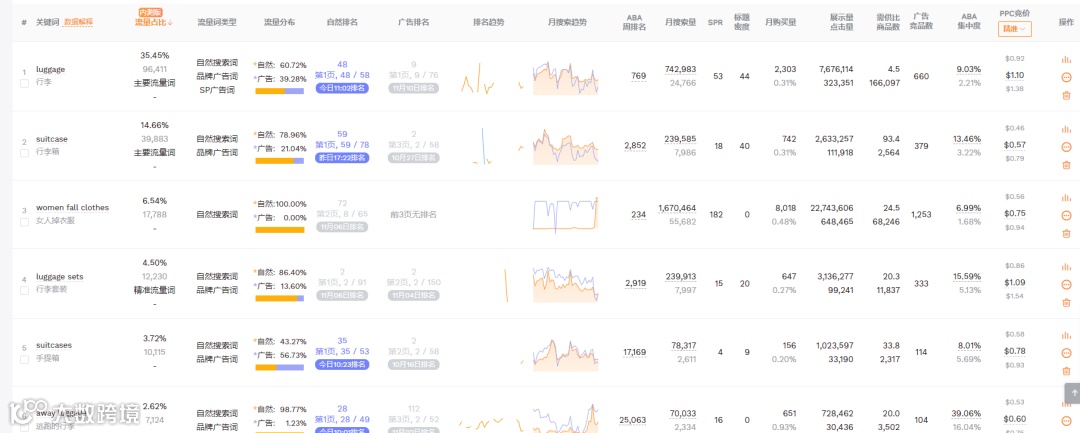This screenshot has height=433, width=1080.
Task: Open rank trend sparkline for luggage row
Action: point(491,78)
